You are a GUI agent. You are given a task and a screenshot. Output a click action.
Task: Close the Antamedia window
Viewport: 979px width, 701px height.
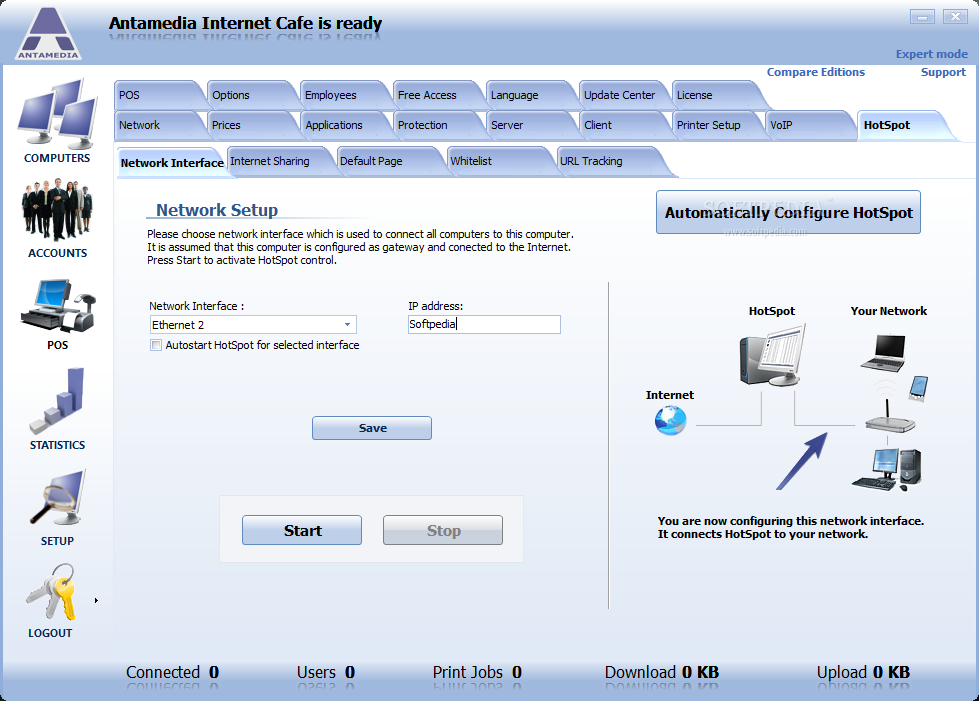955,17
